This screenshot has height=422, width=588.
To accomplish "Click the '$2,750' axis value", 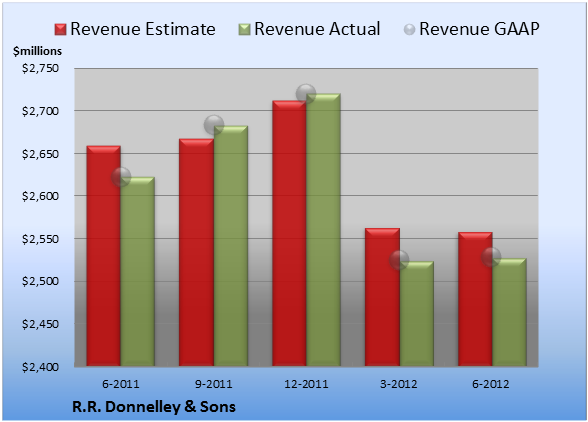I will [x=40, y=68].
